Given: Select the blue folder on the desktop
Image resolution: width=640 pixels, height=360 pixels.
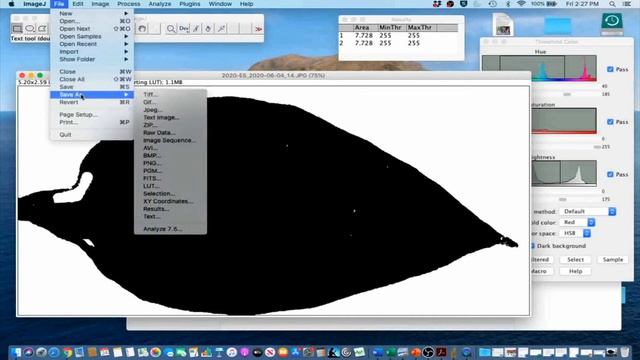Looking at the screenshot, I should tap(558, 25).
